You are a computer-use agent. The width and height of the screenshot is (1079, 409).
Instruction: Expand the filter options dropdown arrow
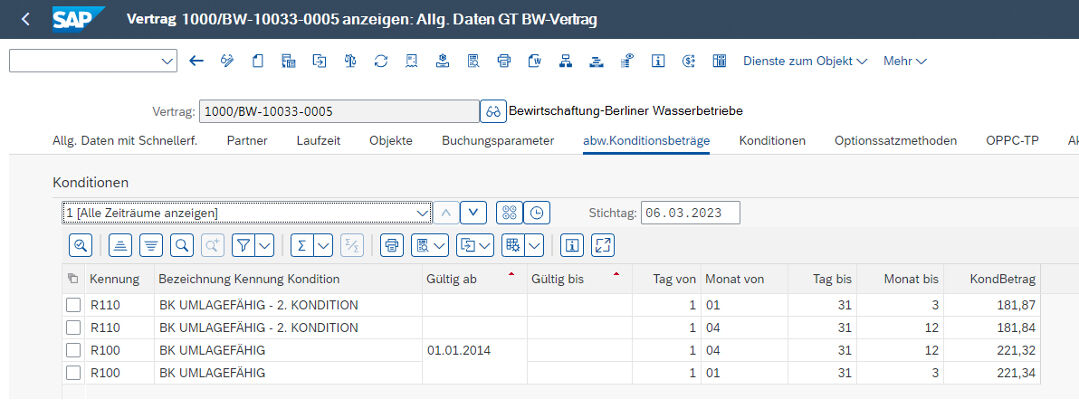coord(265,244)
